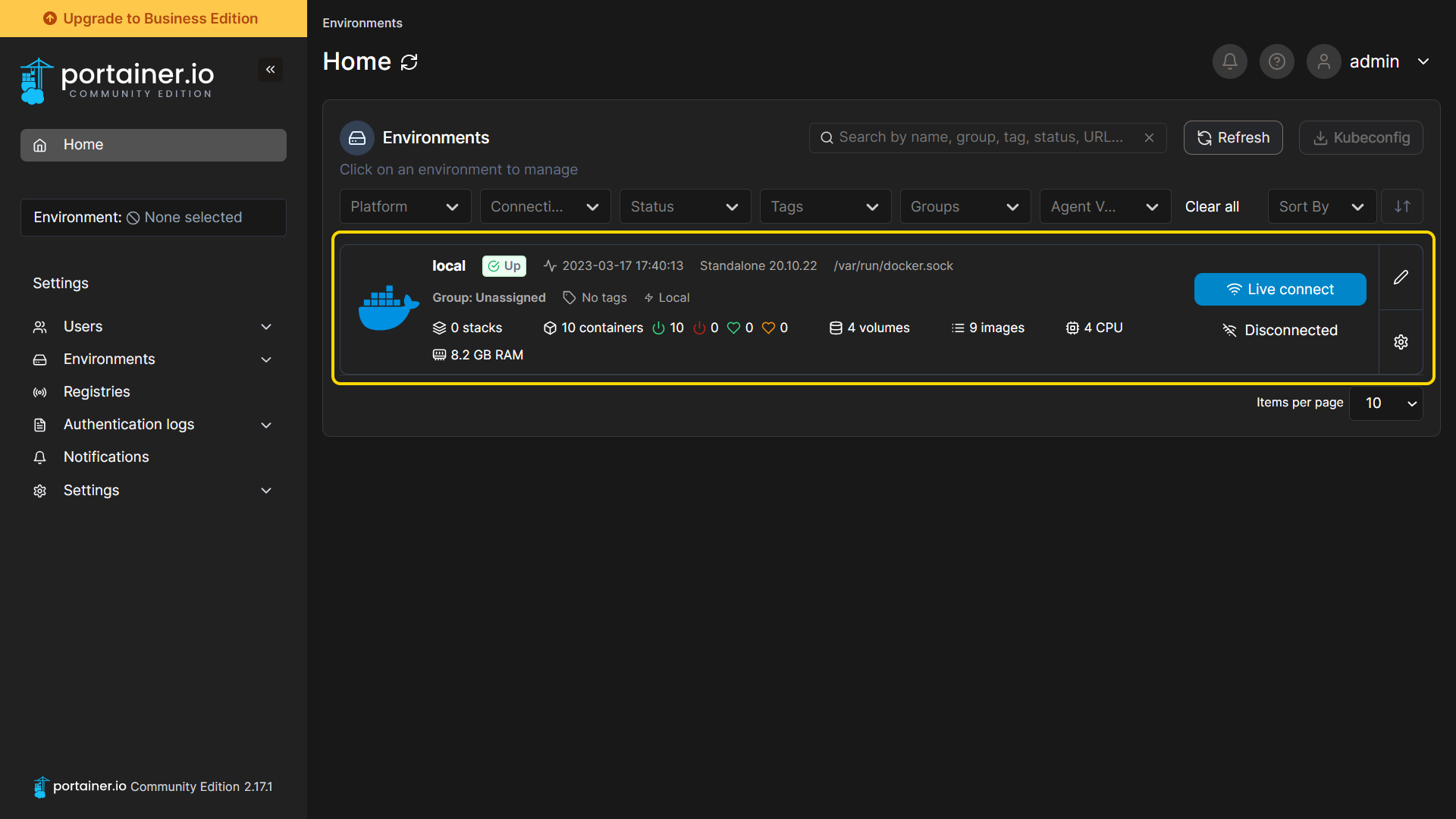
Task: Click the No tags tag icon
Action: tap(570, 298)
